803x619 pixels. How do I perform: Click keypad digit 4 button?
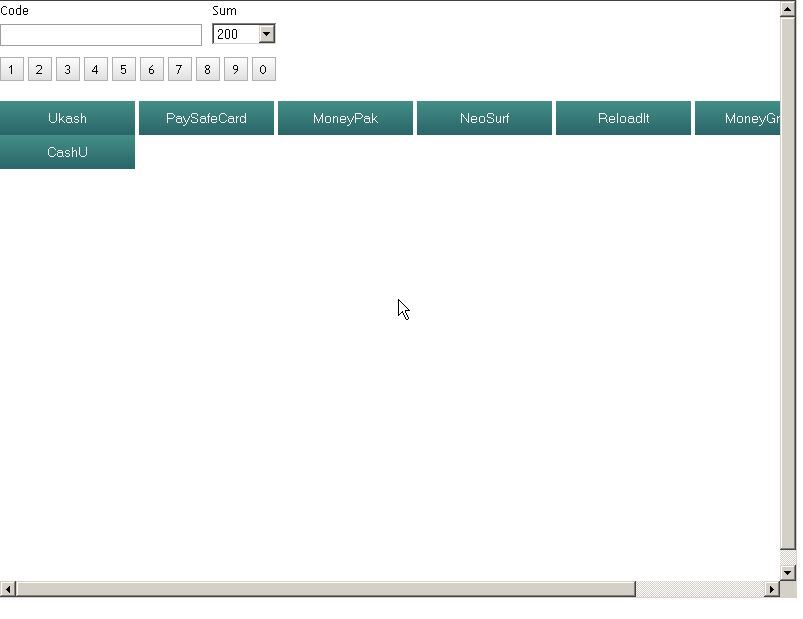coord(96,69)
